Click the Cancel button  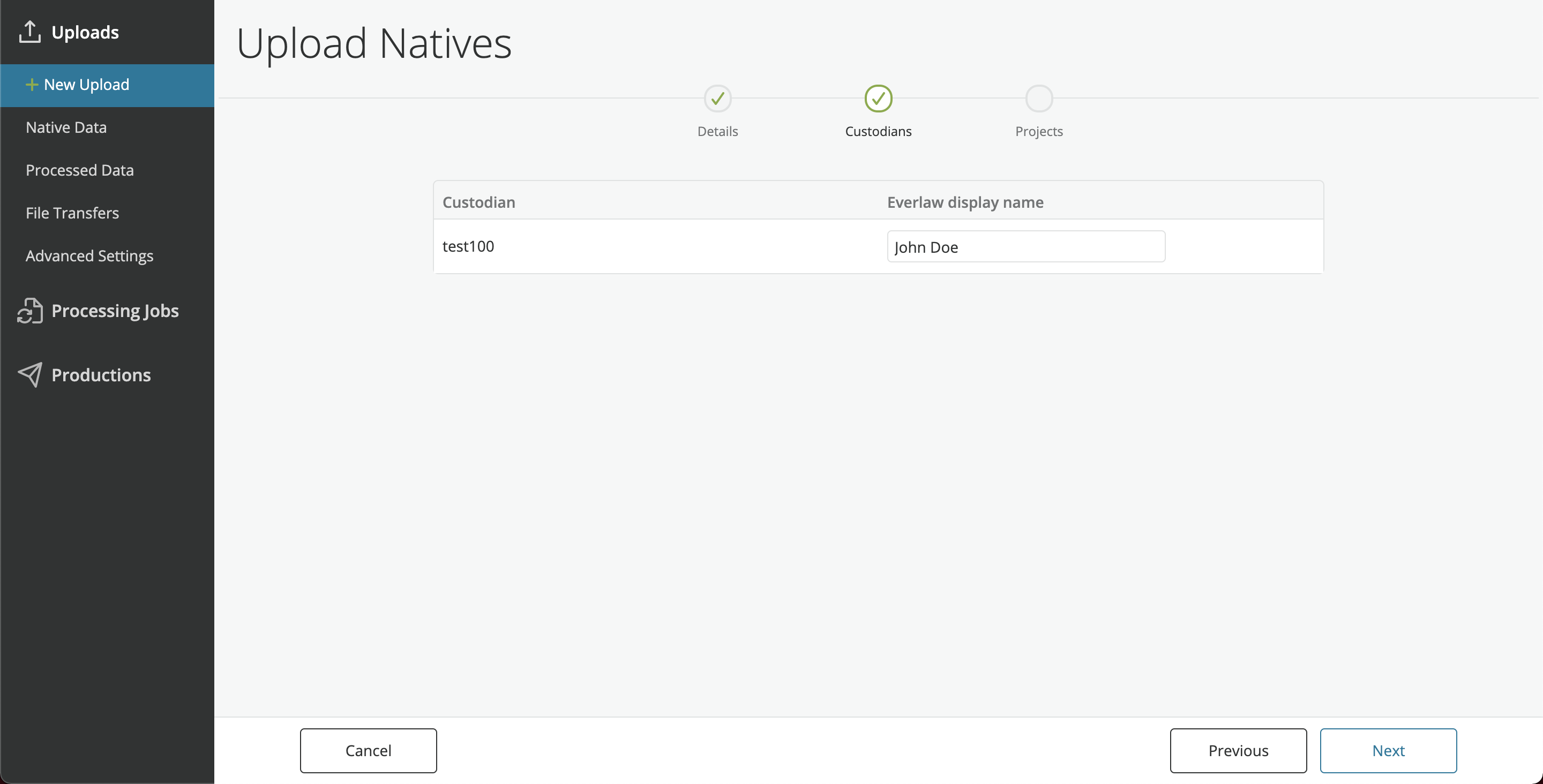click(x=369, y=750)
